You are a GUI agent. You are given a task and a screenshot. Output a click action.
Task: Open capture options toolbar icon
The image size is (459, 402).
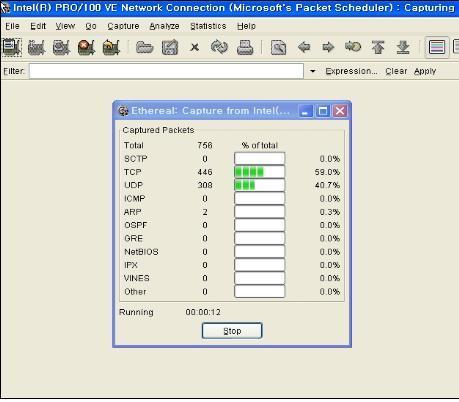point(36,47)
